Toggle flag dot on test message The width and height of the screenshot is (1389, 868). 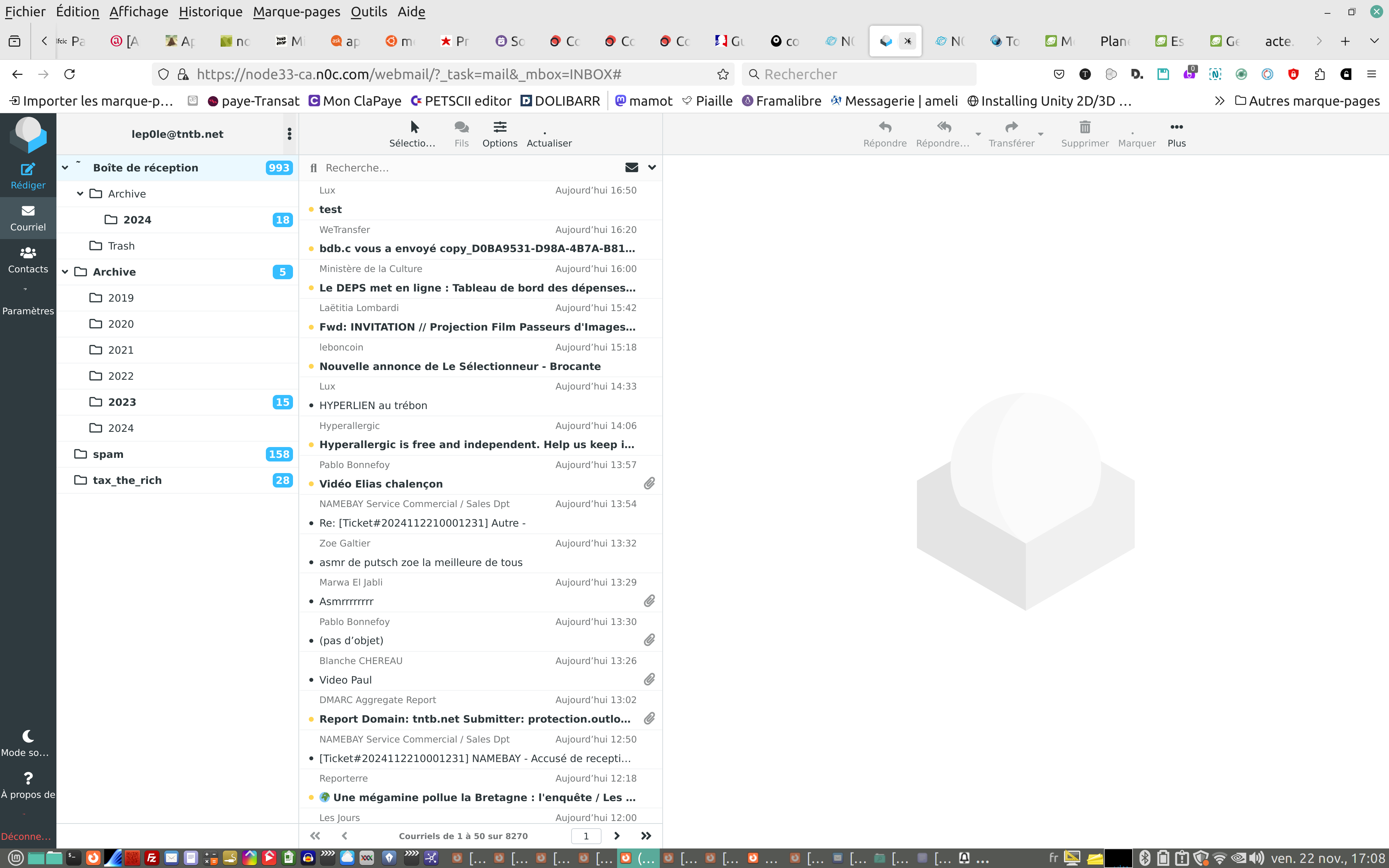(311, 209)
